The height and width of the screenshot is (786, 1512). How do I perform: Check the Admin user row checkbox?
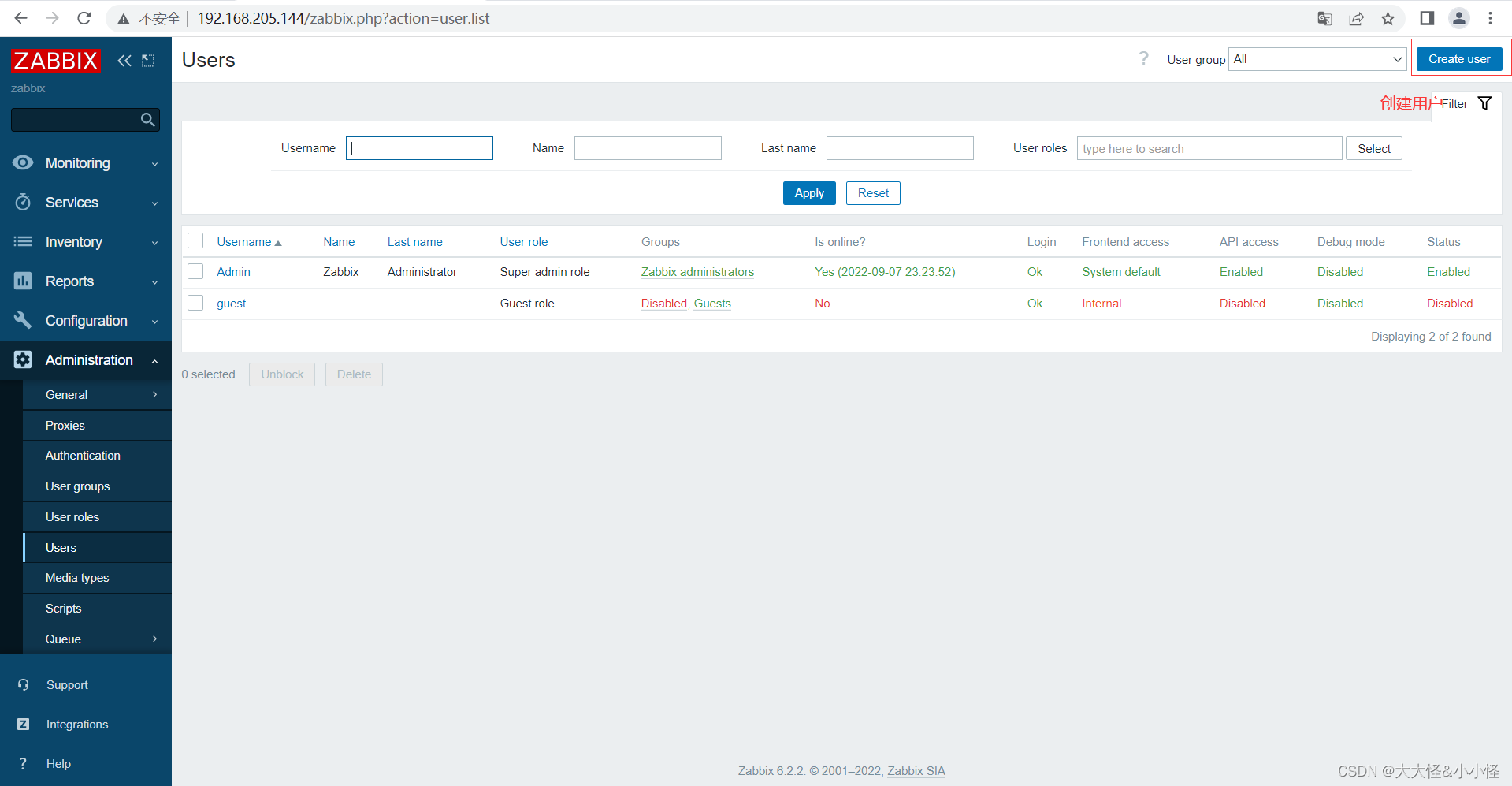pos(196,271)
